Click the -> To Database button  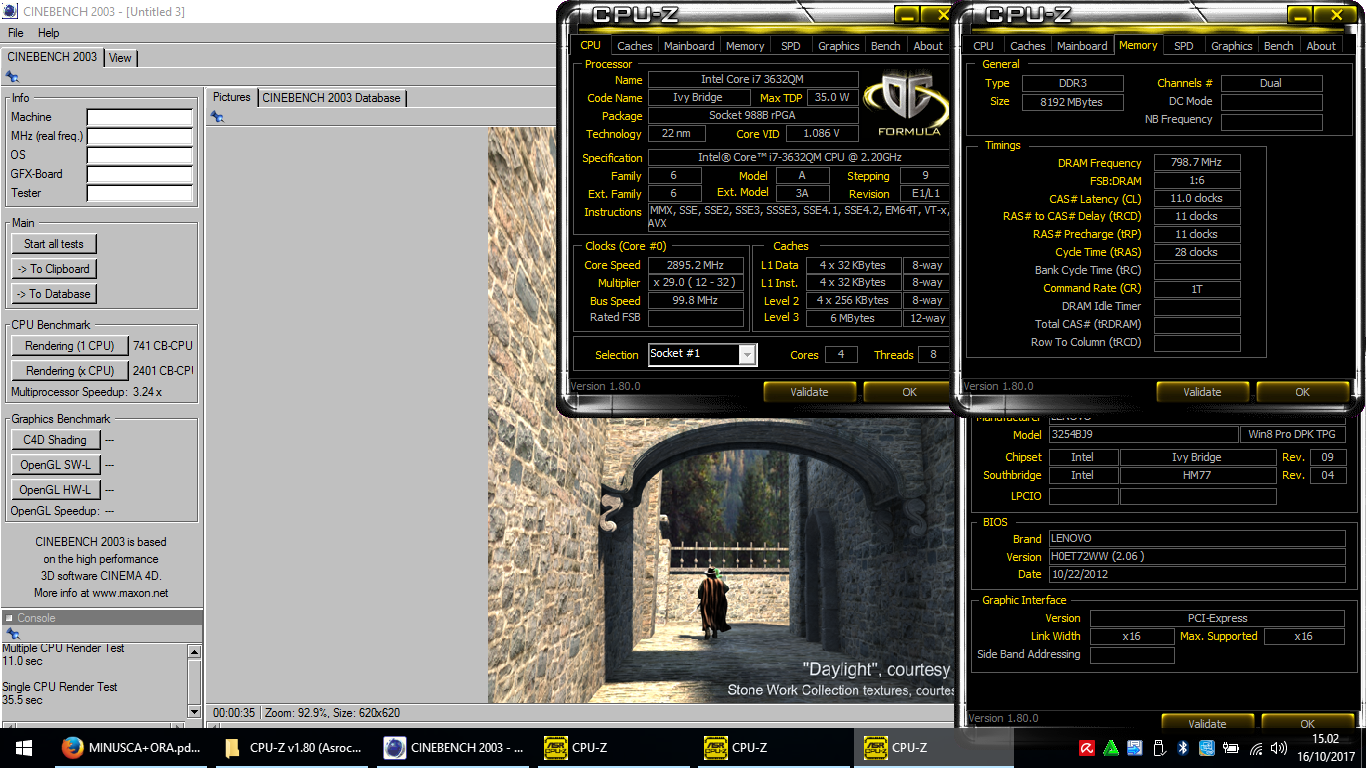pos(54,294)
